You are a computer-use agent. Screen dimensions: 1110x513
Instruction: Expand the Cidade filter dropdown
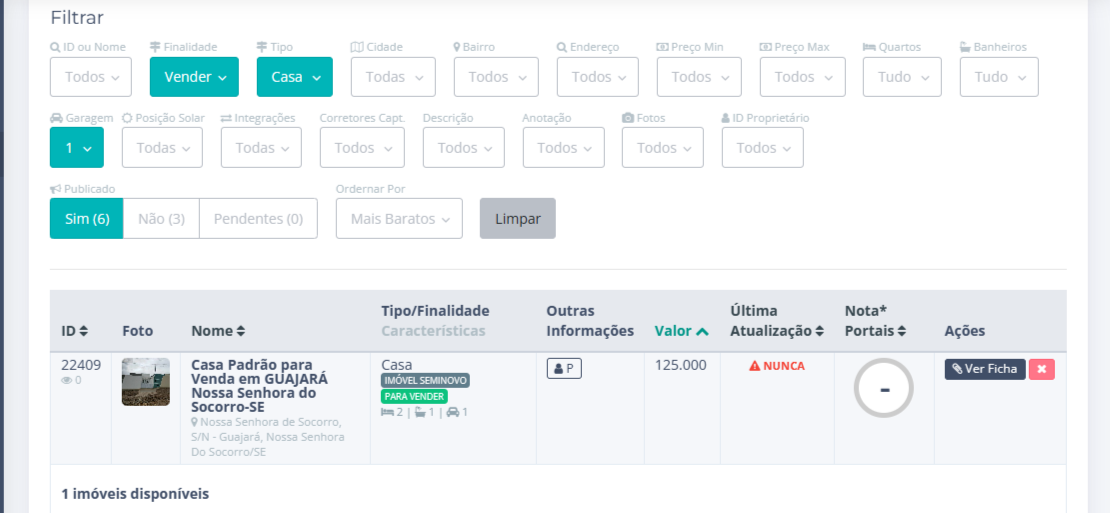[392, 77]
